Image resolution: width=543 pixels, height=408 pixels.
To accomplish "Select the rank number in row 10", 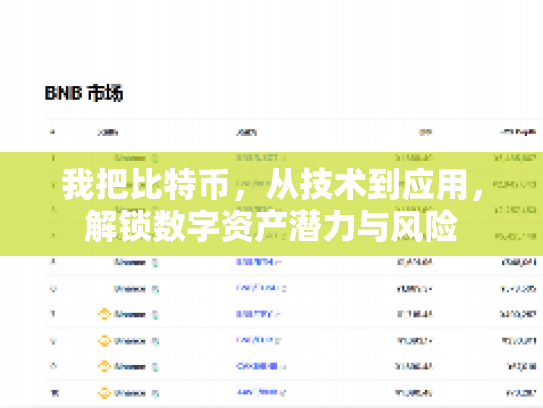I will tap(55, 393).
